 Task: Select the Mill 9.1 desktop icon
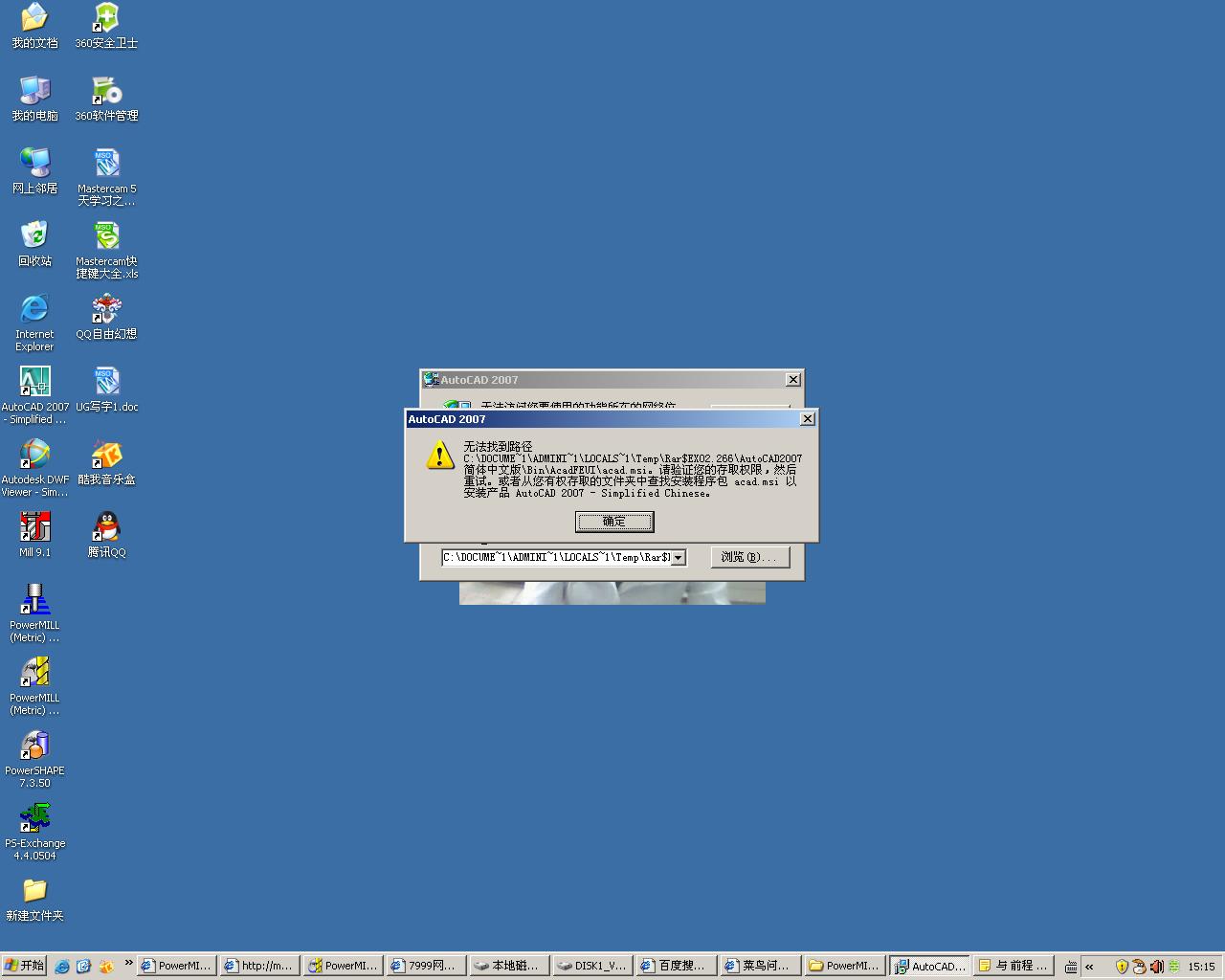[x=34, y=535]
